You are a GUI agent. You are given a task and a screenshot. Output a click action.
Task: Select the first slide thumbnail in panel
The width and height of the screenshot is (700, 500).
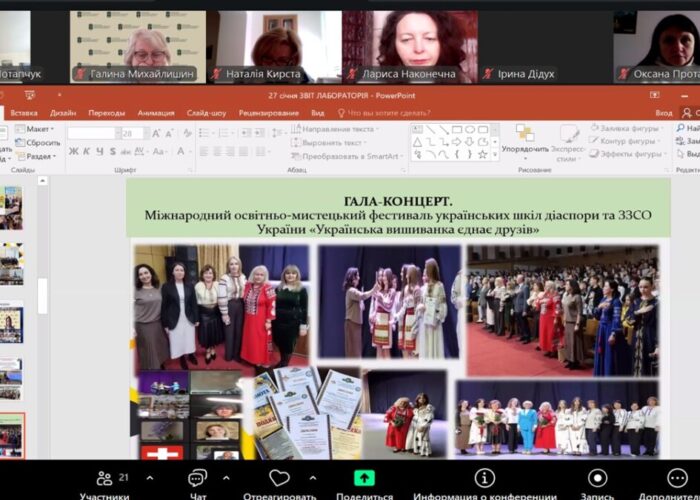click(x=11, y=206)
